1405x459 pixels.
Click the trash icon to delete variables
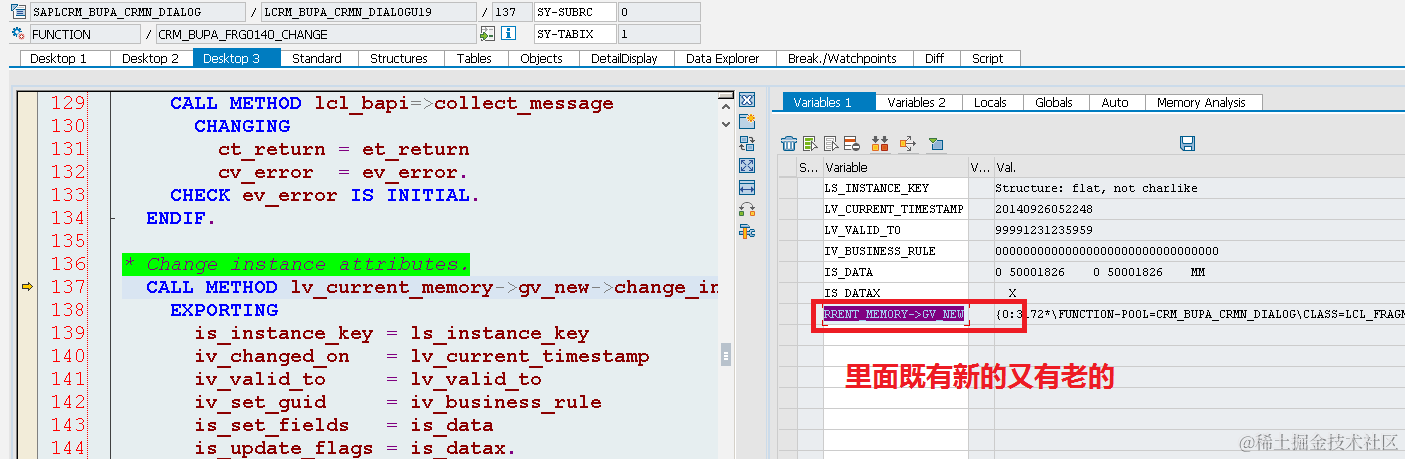coord(789,144)
